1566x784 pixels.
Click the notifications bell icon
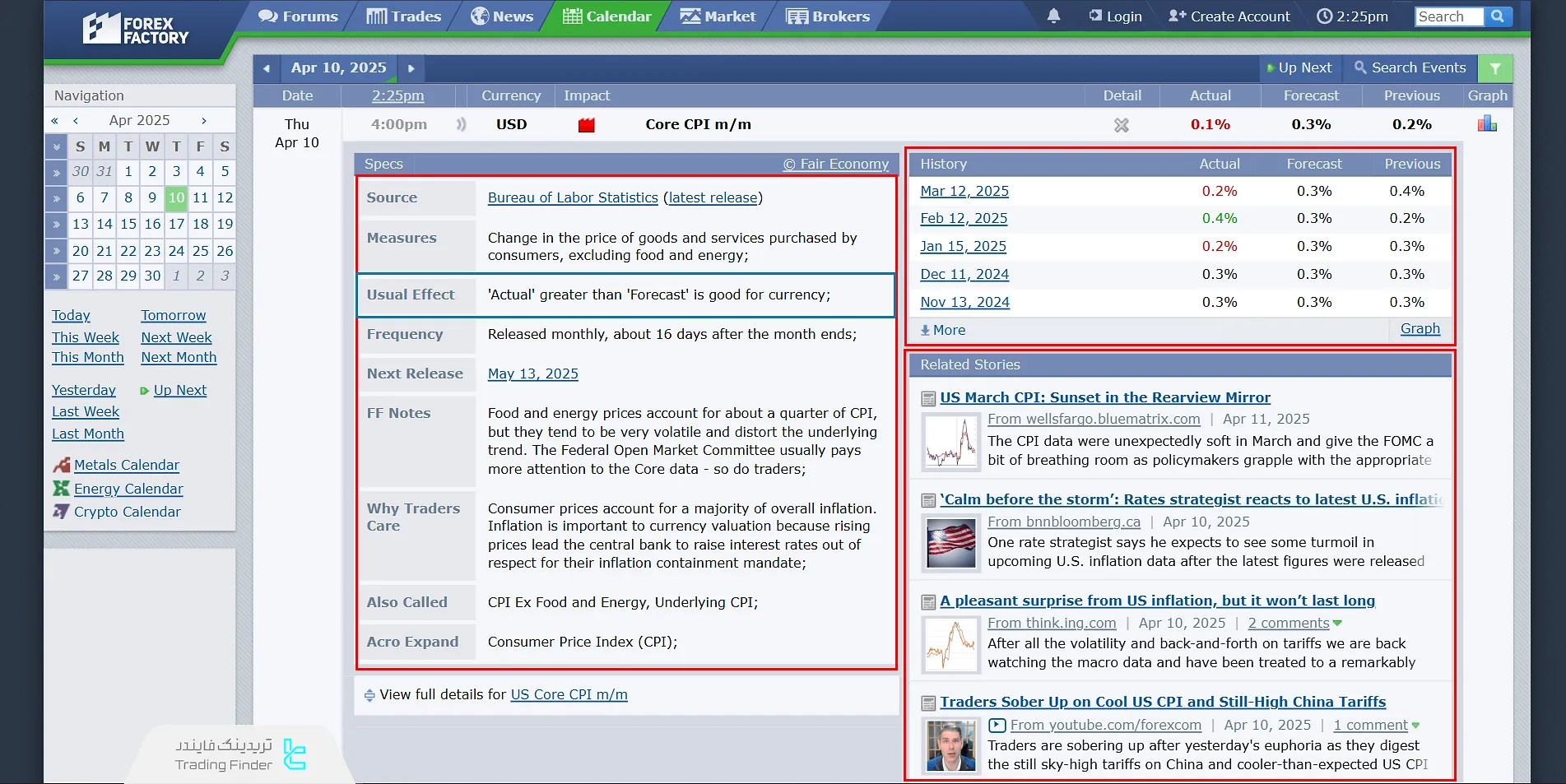coord(1053,16)
